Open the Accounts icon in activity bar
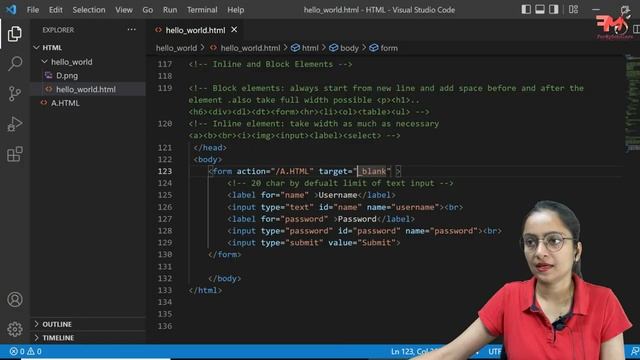Screen dimensions: 640x360 (x=15, y=299)
